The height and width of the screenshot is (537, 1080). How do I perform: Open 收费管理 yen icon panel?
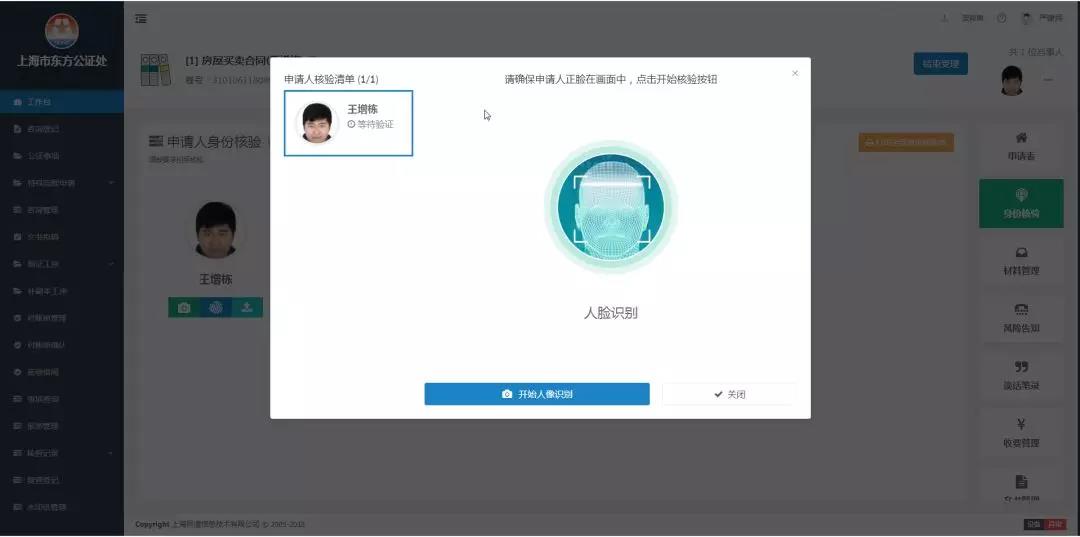point(1020,432)
